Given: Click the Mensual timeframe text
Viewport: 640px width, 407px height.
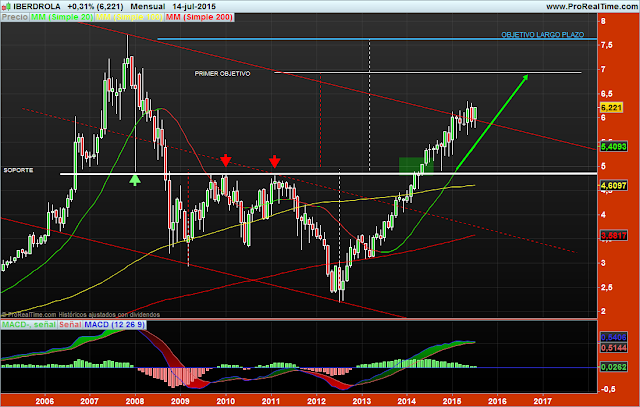Looking at the screenshot, I should point(148,6).
